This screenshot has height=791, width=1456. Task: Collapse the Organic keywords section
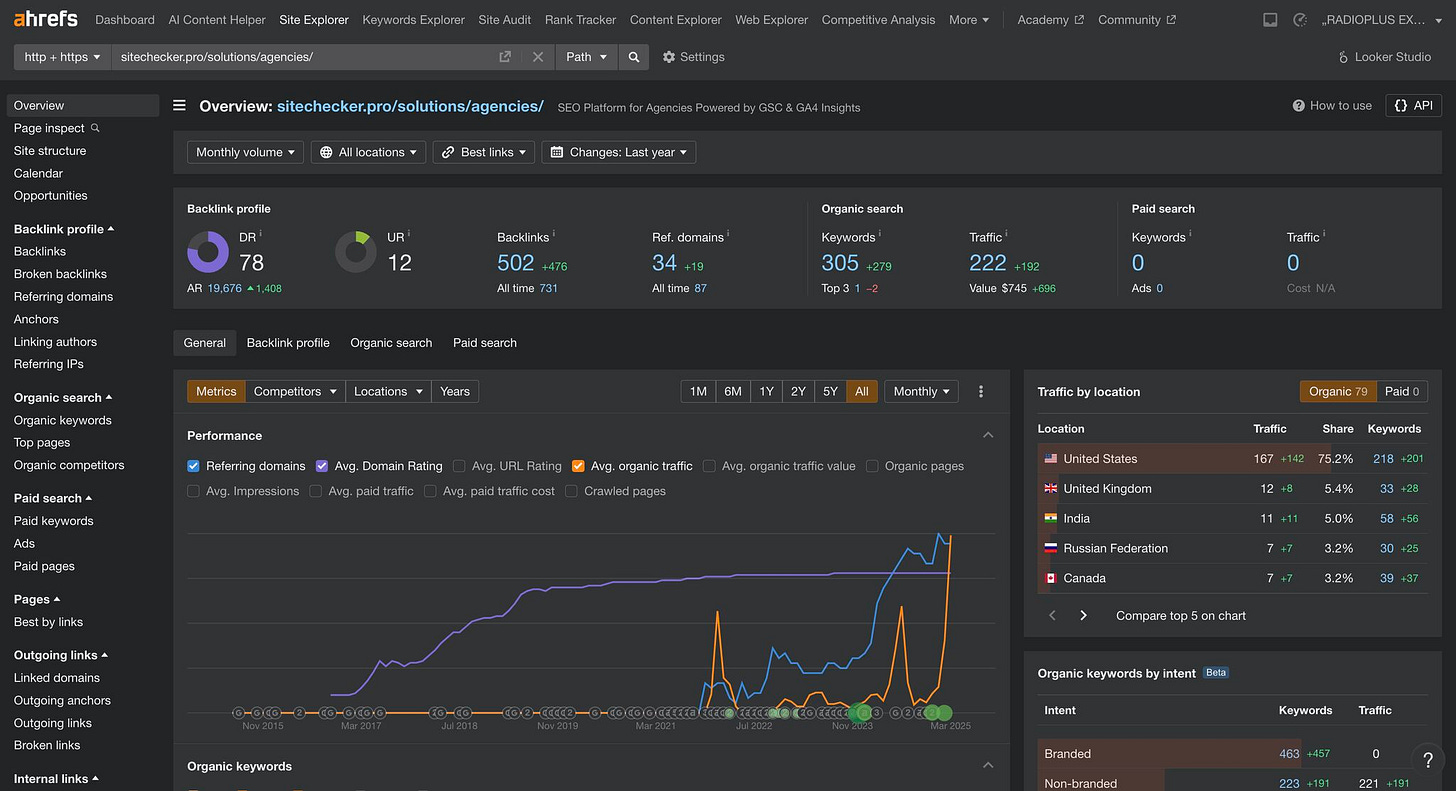[x=988, y=765]
